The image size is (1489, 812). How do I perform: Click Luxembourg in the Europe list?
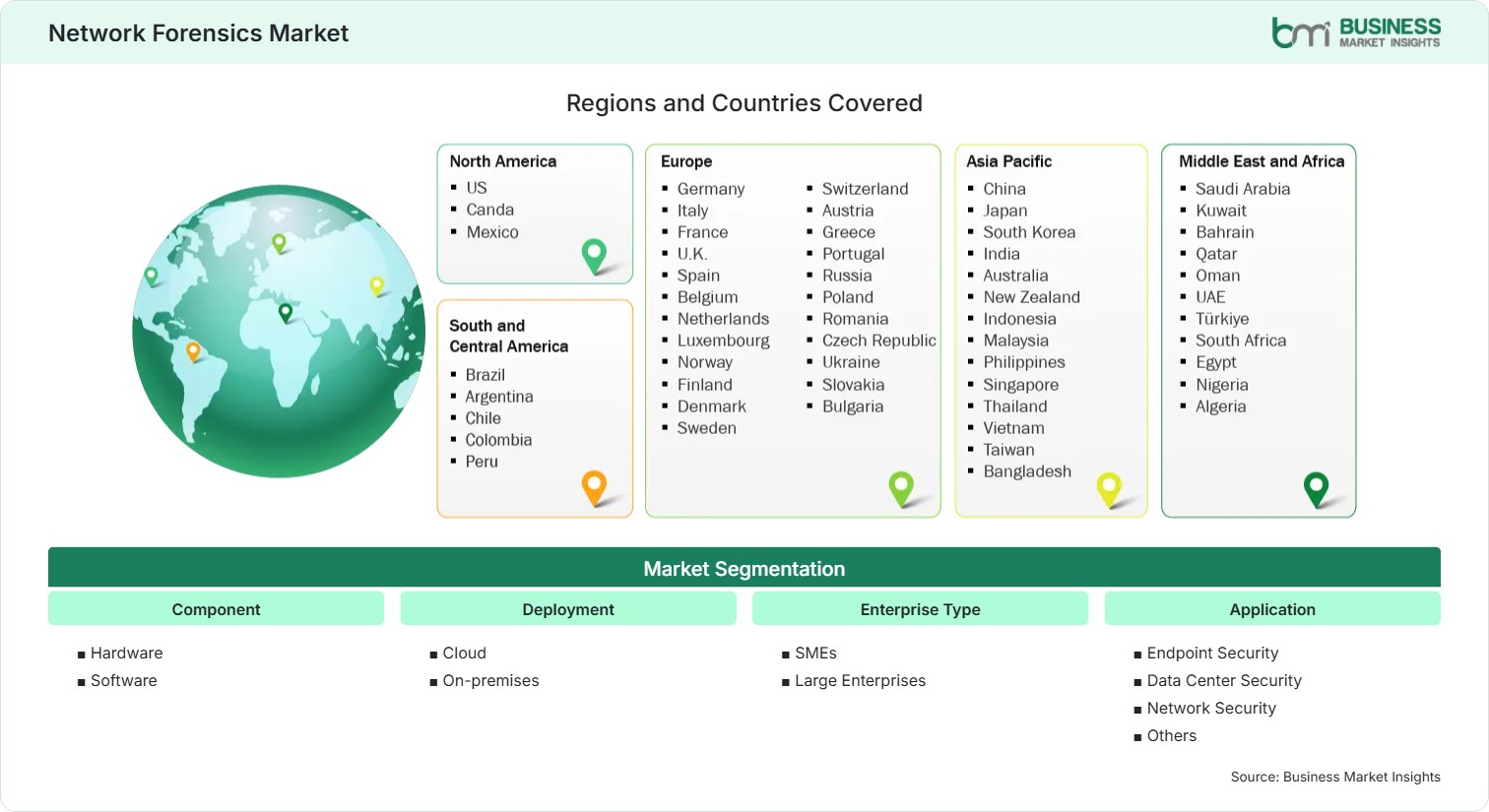click(723, 341)
